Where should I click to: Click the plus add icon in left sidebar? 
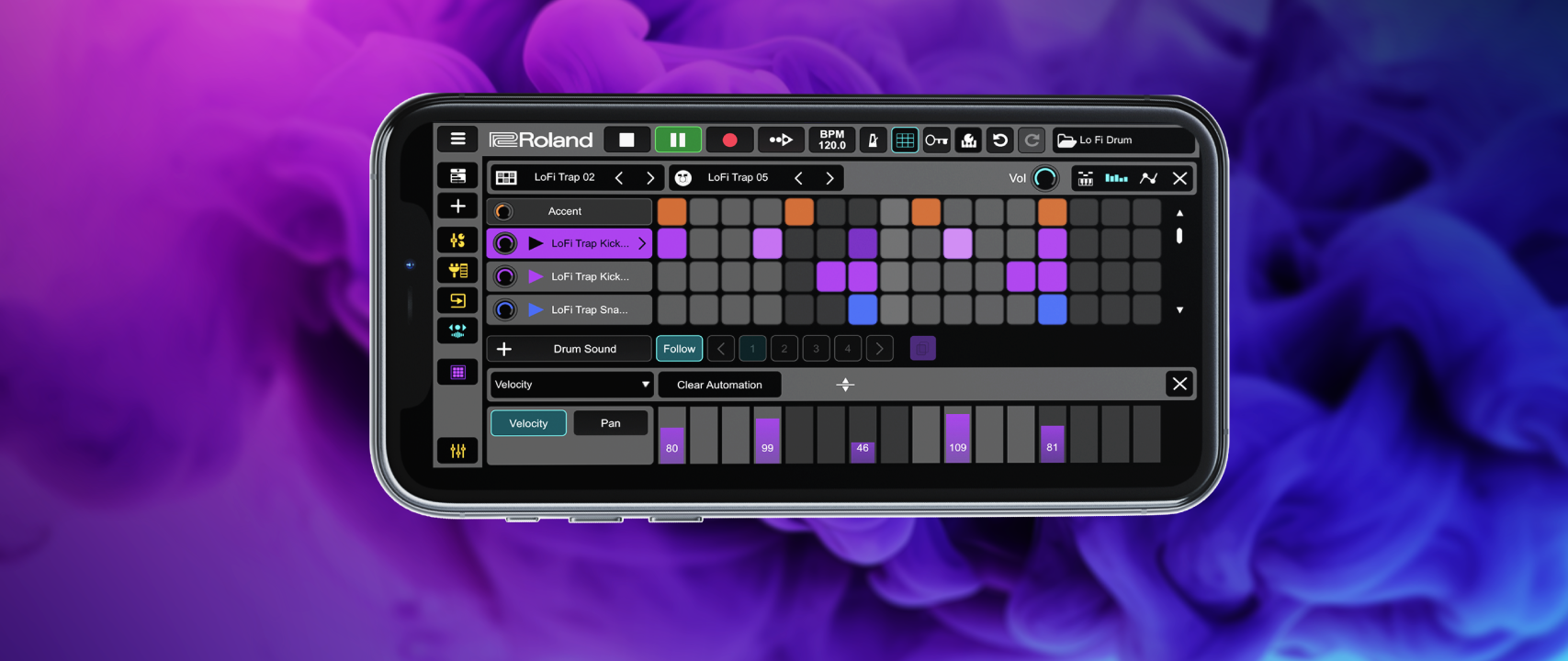click(x=457, y=207)
